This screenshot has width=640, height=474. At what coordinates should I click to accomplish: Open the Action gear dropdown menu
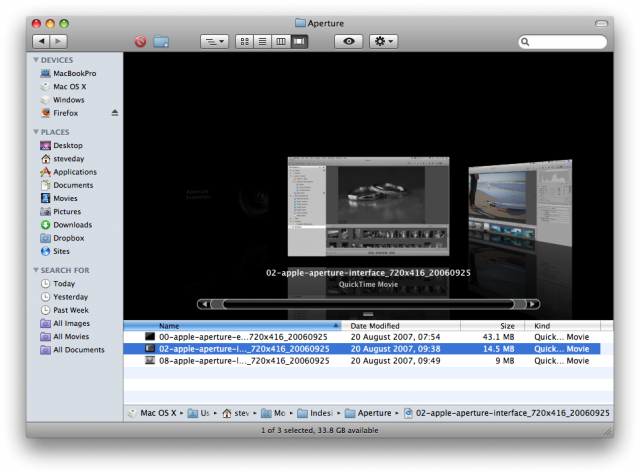click(x=384, y=42)
